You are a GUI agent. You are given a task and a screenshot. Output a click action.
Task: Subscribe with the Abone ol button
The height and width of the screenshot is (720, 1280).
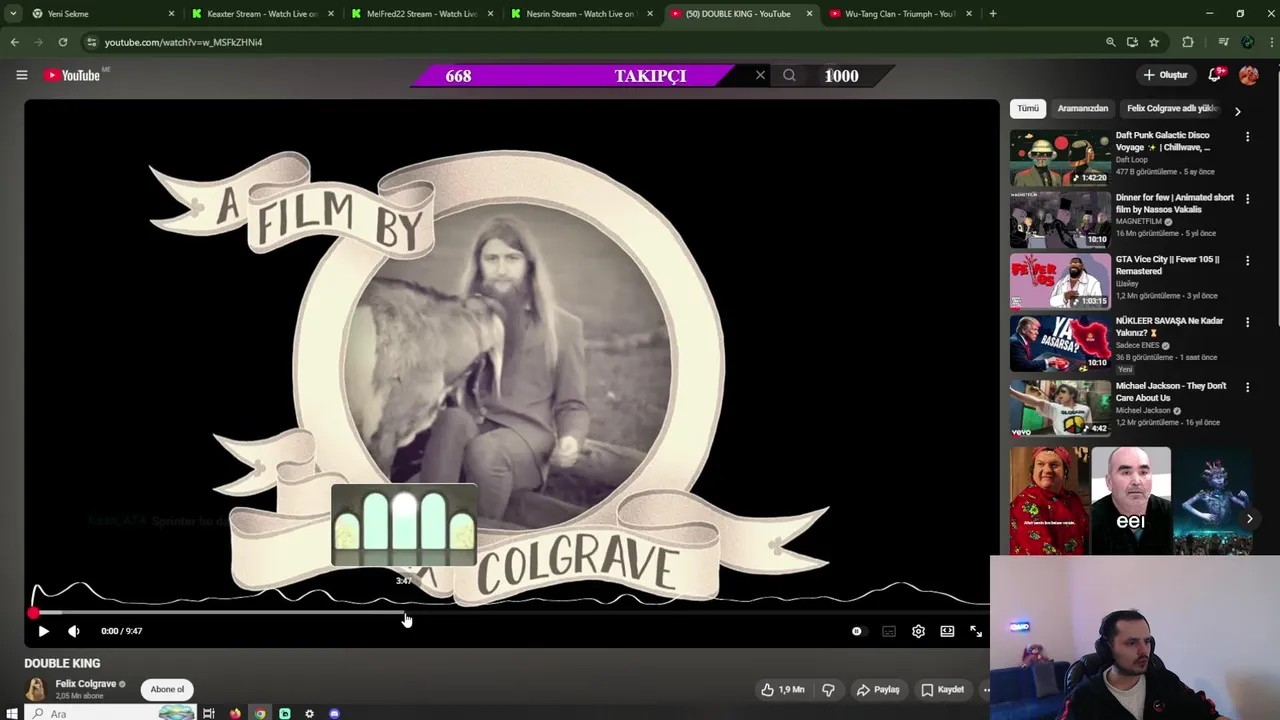click(x=167, y=689)
